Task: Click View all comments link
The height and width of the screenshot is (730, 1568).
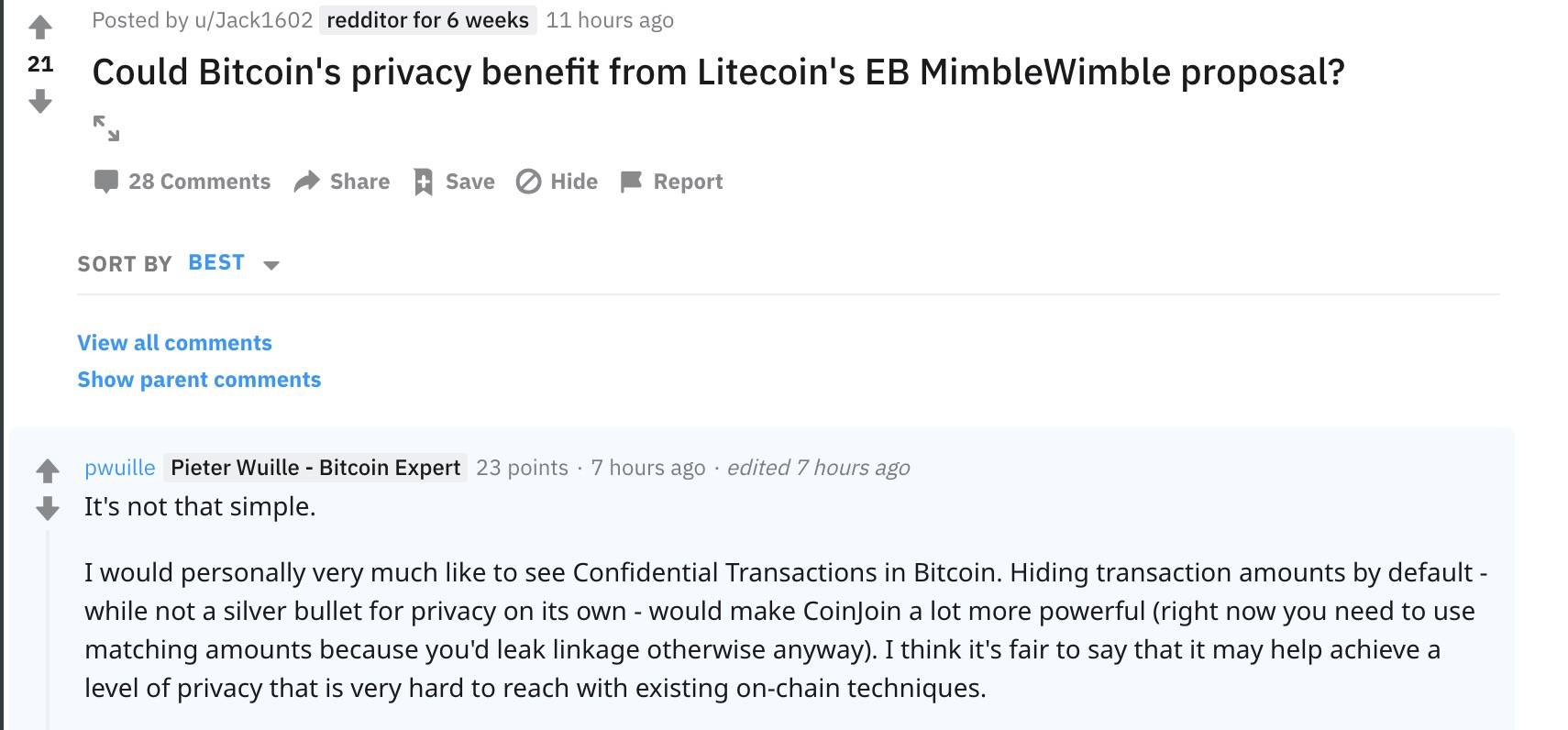Action: 174,343
